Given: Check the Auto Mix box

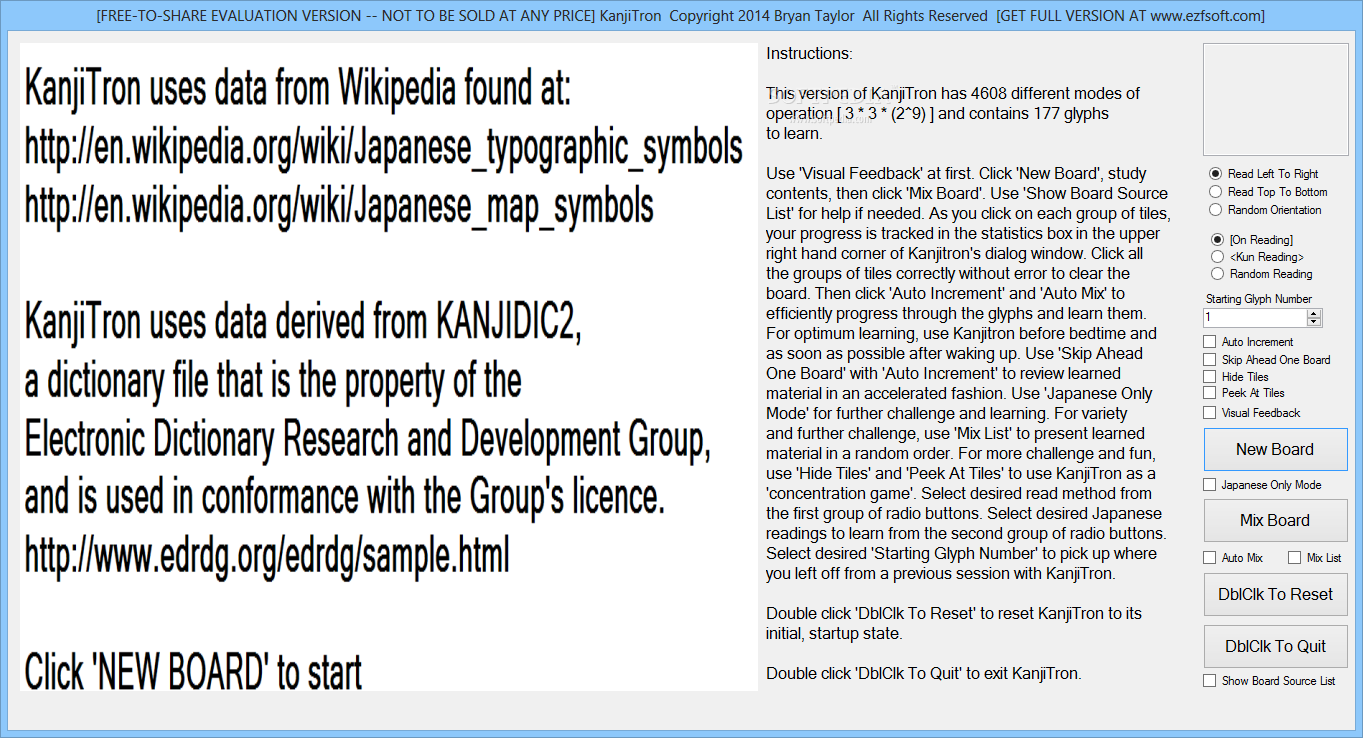Looking at the screenshot, I should pyautogui.click(x=1233, y=558).
